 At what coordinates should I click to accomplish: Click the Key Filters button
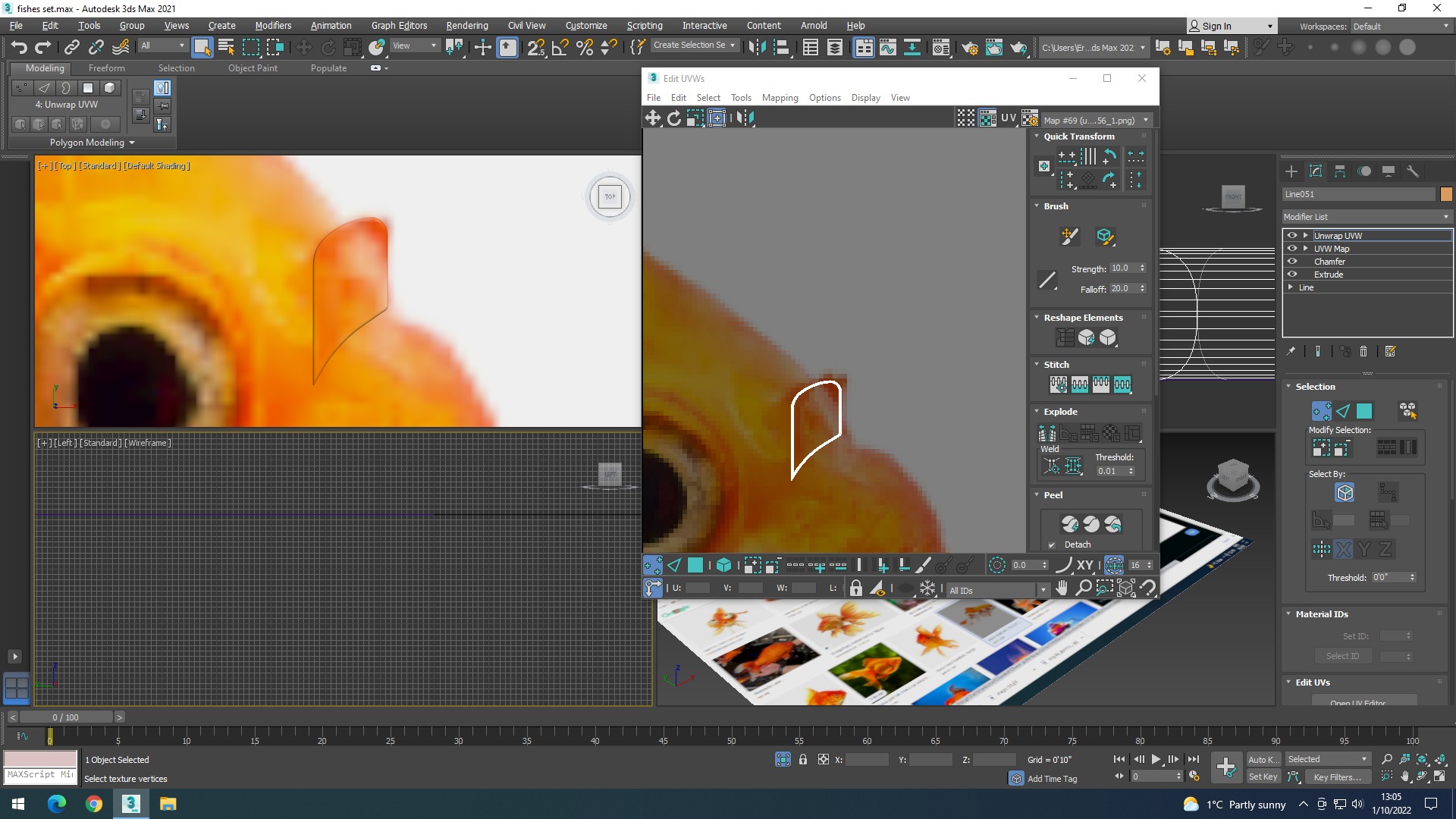click(1337, 777)
